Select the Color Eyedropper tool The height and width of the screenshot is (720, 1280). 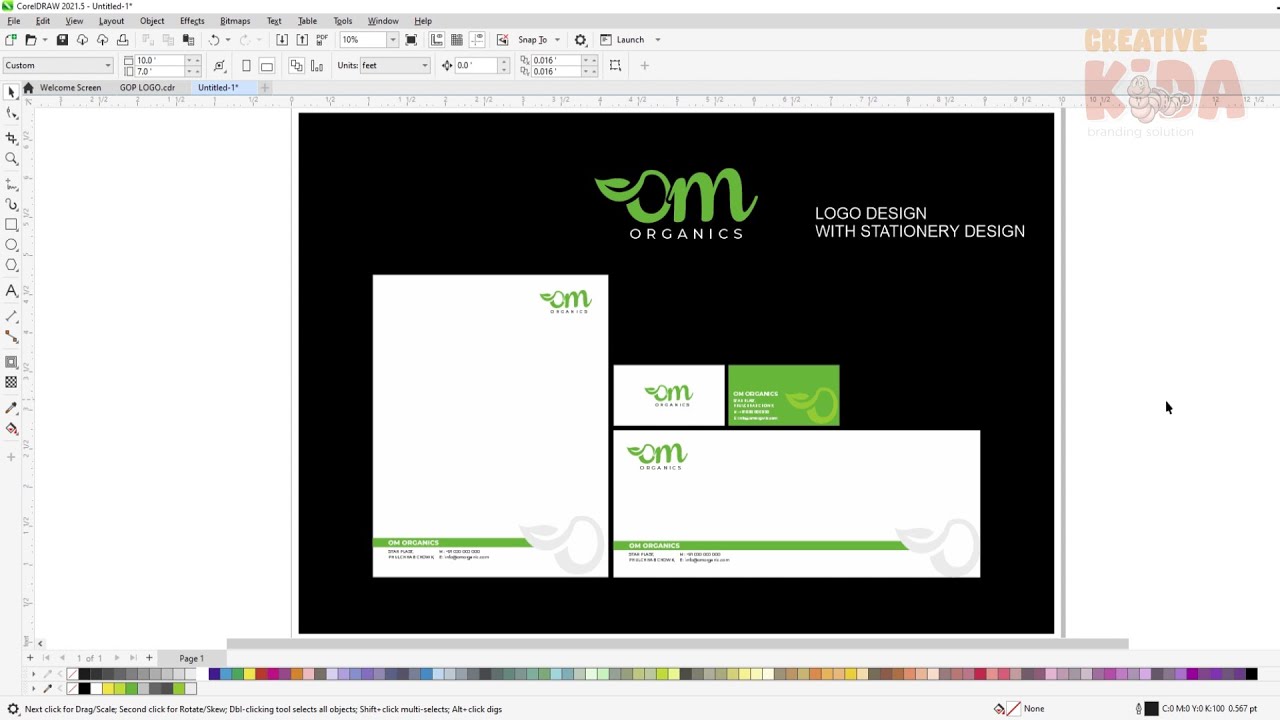click(11, 408)
